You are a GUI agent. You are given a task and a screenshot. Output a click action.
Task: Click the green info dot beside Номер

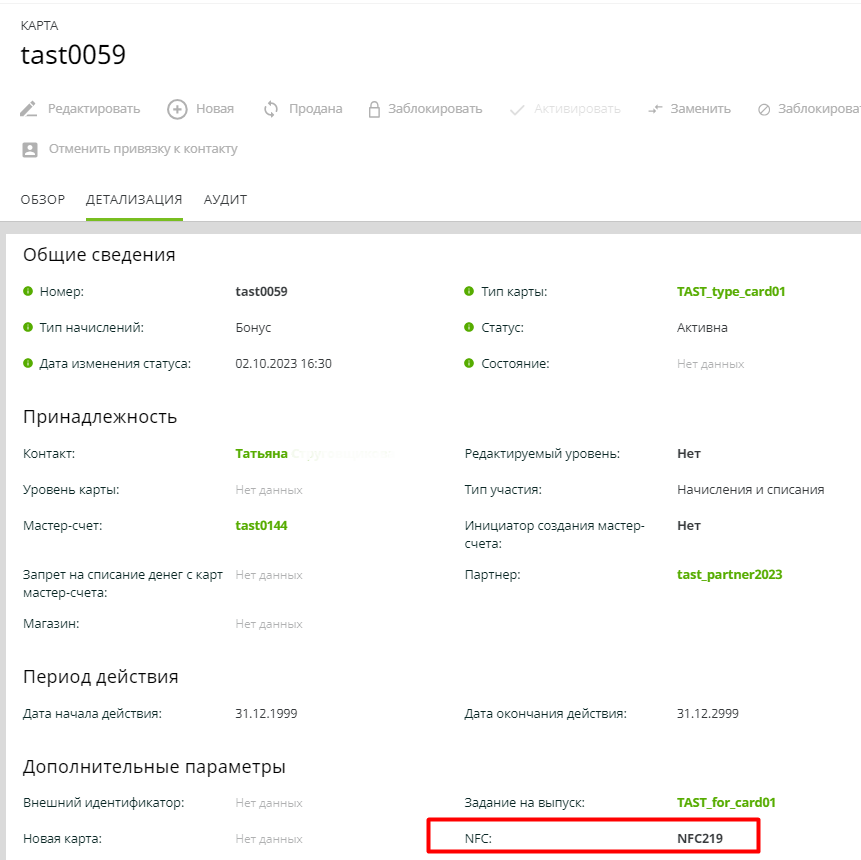click(x=28, y=292)
